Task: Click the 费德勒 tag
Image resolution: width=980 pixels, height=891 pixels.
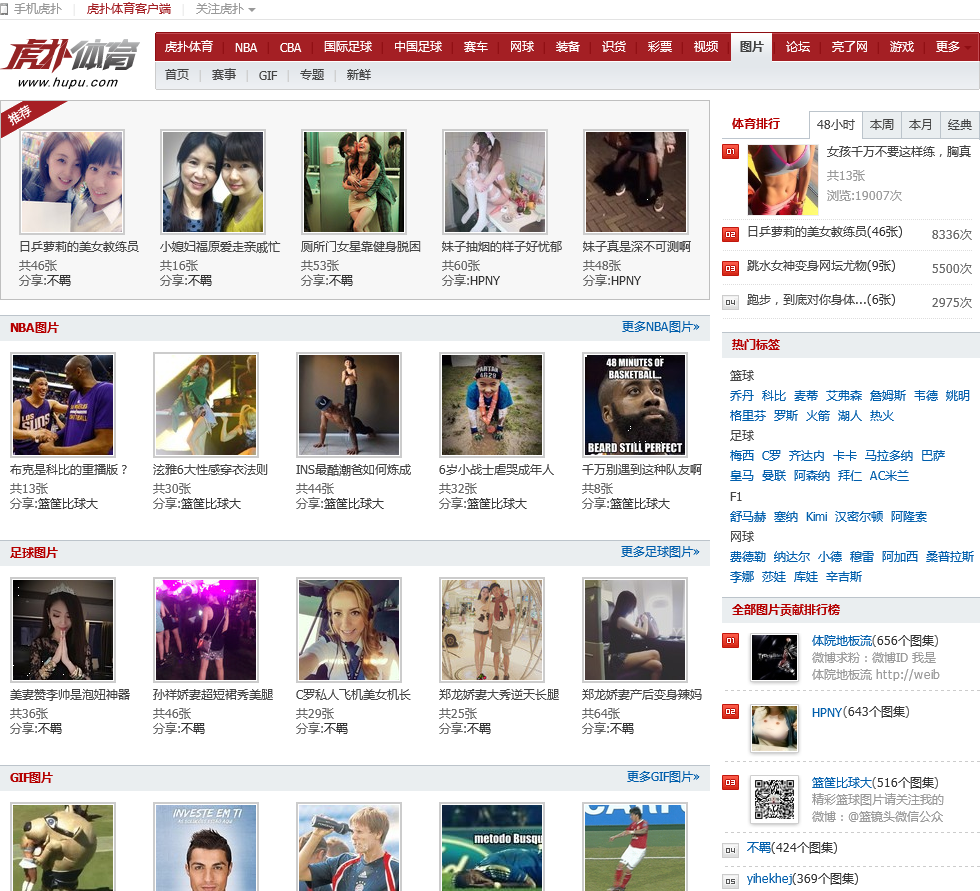Action: click(x=748, y=557)
